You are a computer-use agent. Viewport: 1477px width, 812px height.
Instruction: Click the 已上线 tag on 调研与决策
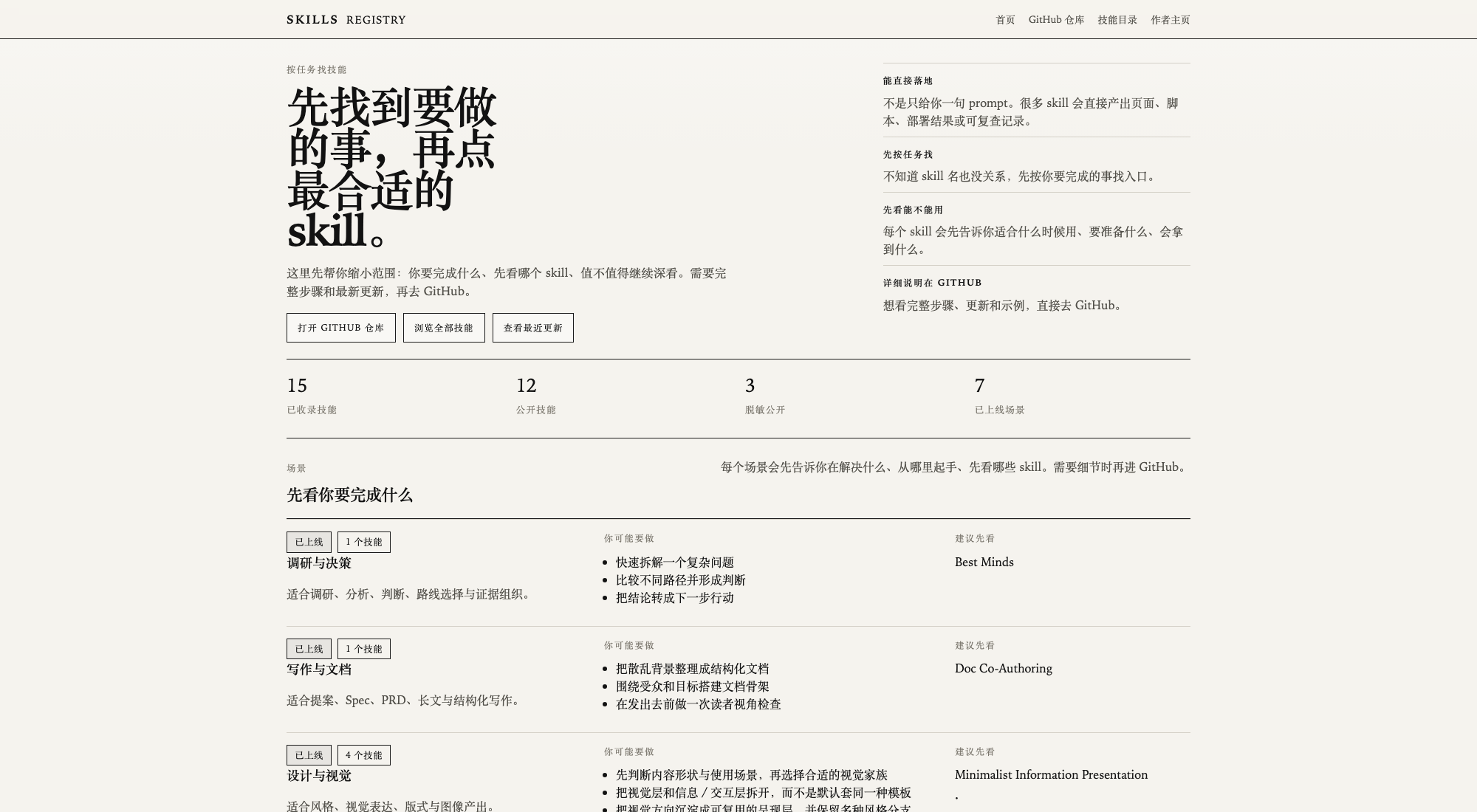pyautogui.click(x=309, y=542)
